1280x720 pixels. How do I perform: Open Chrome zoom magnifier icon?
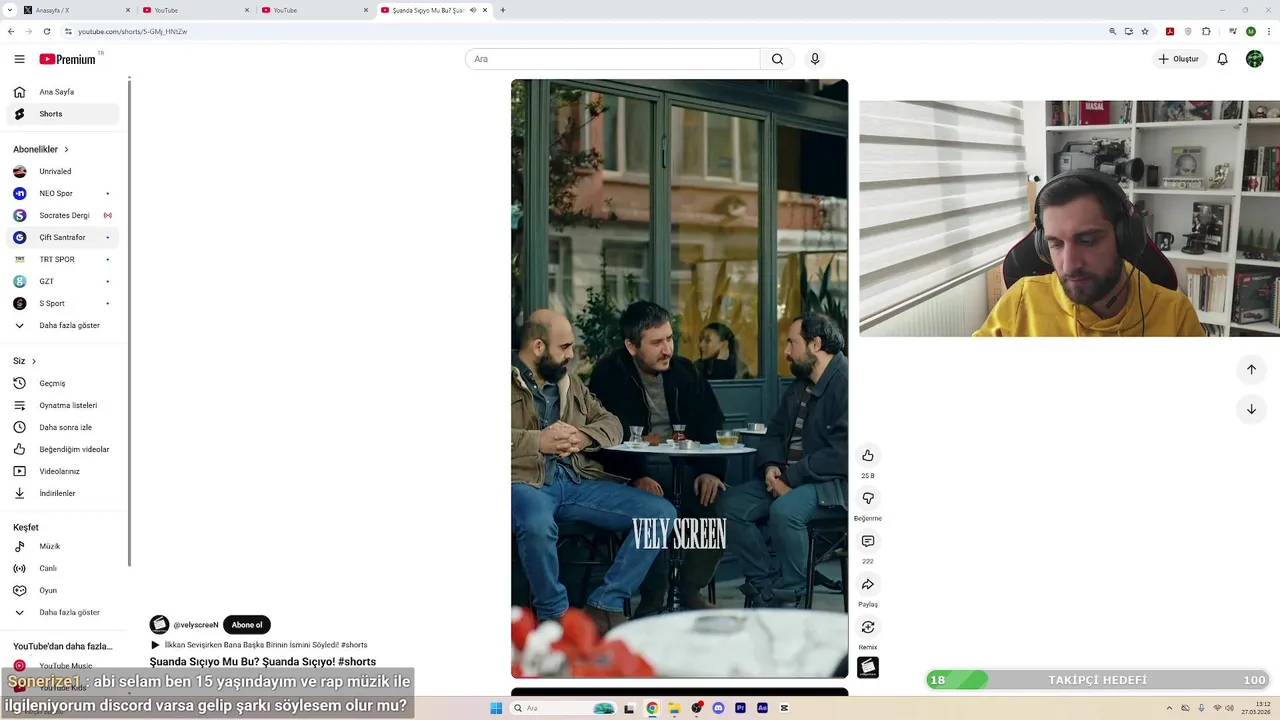coord(1112,31)
